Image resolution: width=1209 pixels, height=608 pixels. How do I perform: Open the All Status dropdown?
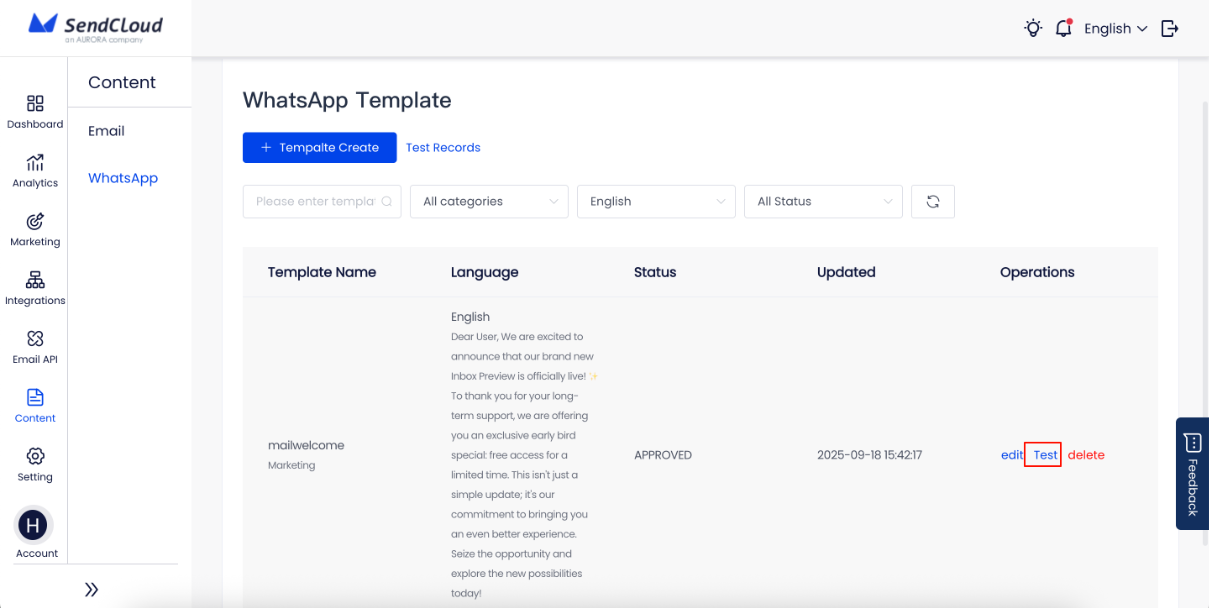coord(822,201)
